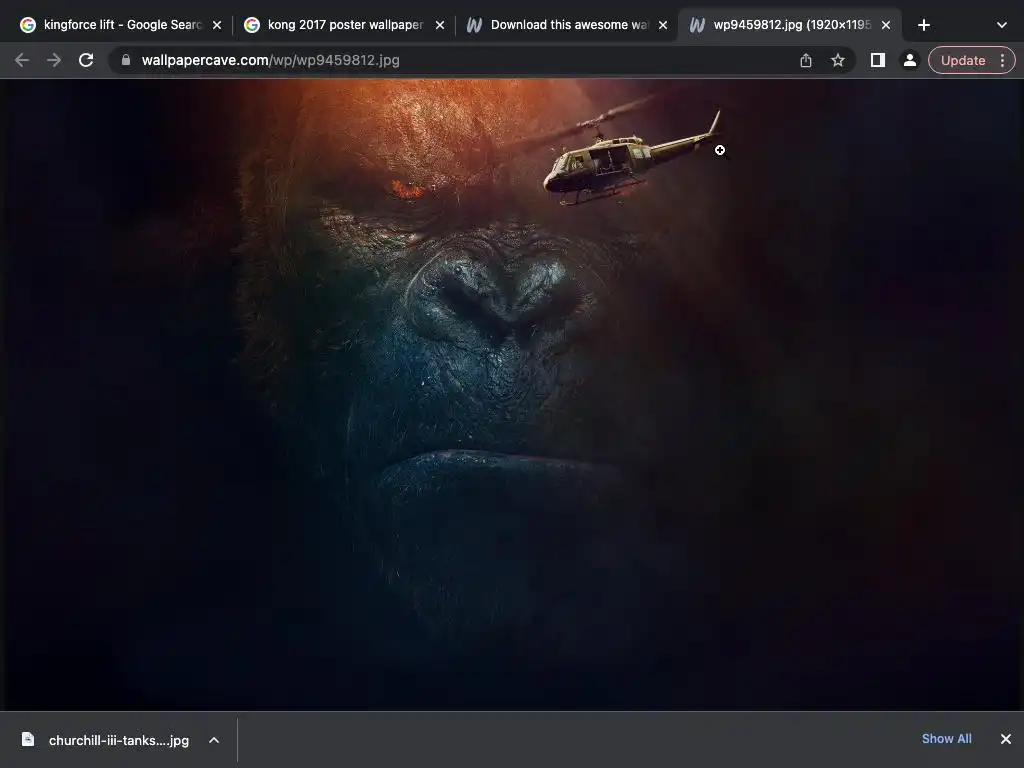Screen dimensions: 1024x768
Task: Click the address bar URL
Action: pyautogui.click(x=270, y=60)
